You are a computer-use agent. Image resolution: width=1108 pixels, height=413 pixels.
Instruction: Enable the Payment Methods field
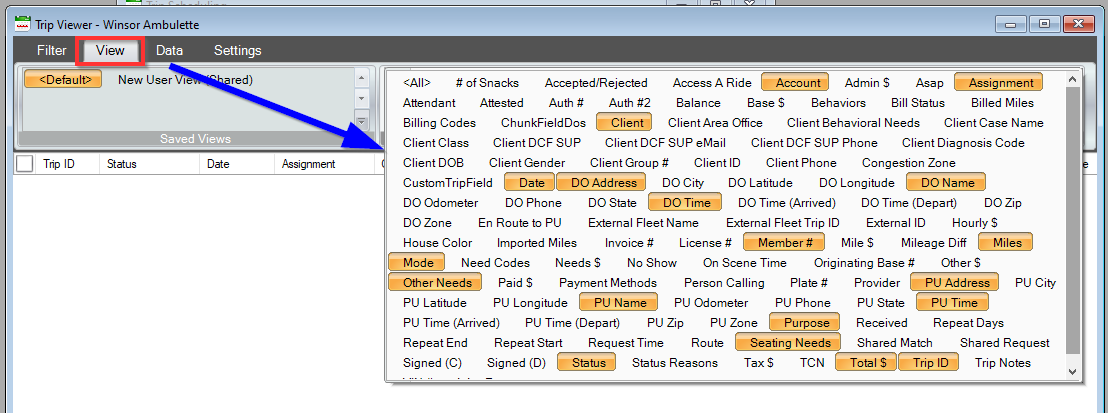point(608,282)
